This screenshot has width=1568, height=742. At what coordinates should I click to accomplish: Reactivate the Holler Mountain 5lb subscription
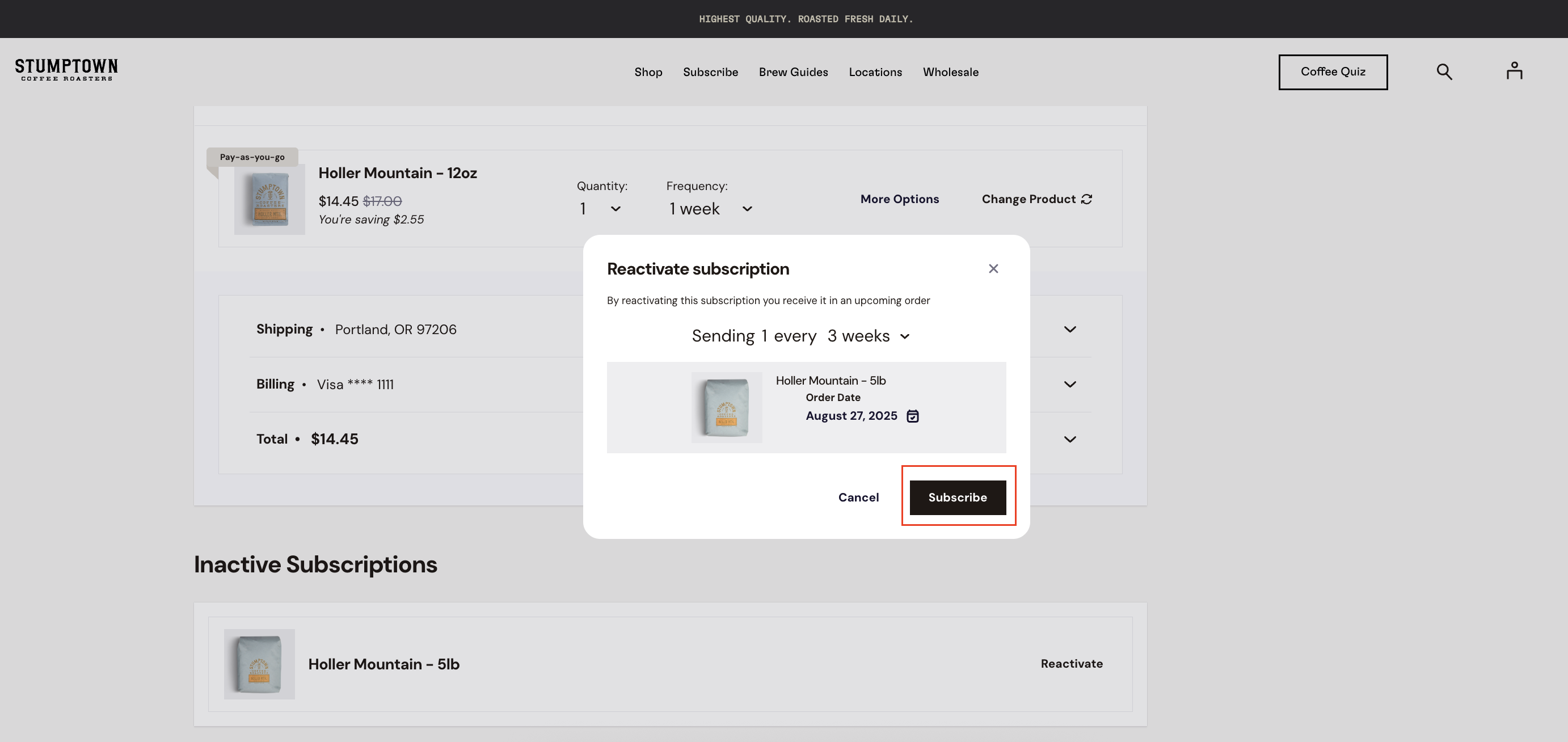click(1071, 664)
